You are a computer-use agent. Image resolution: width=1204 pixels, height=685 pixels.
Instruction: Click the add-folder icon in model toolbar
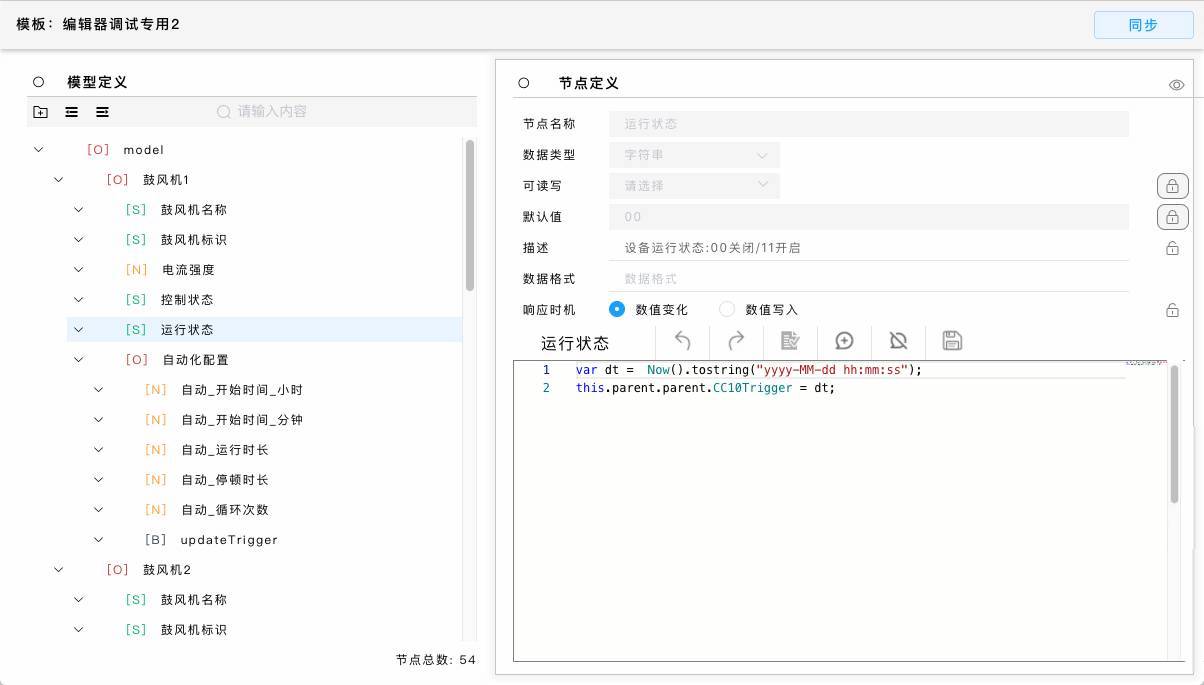click(40, 112)
